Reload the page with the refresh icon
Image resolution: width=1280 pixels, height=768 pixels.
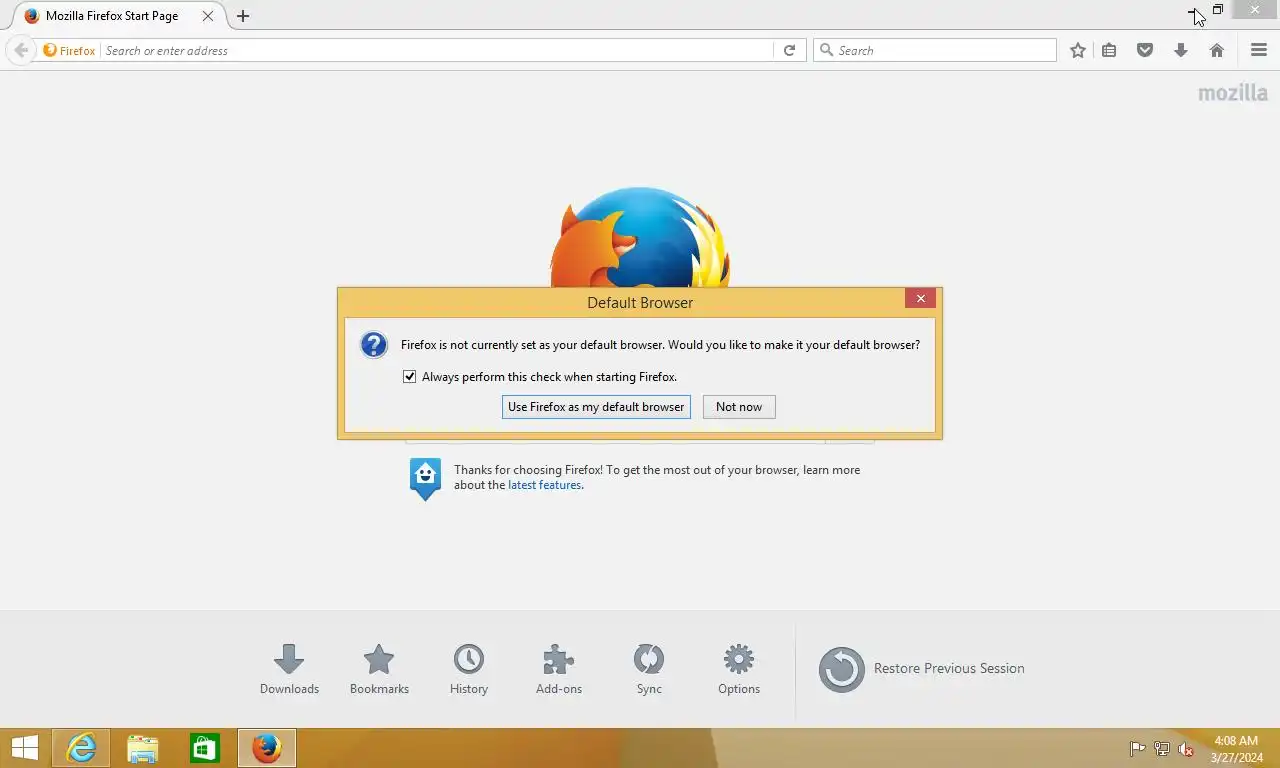coord(789,50)
